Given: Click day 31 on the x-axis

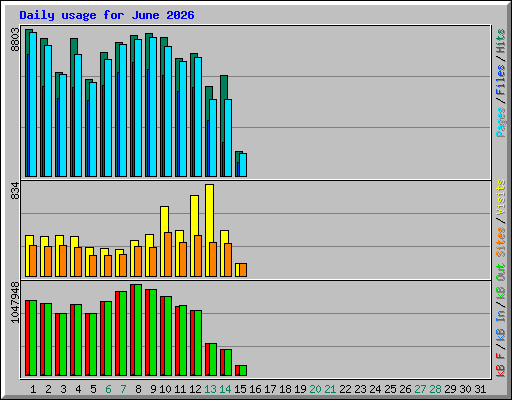Looking at the screenshot, I should pos(480,389).
